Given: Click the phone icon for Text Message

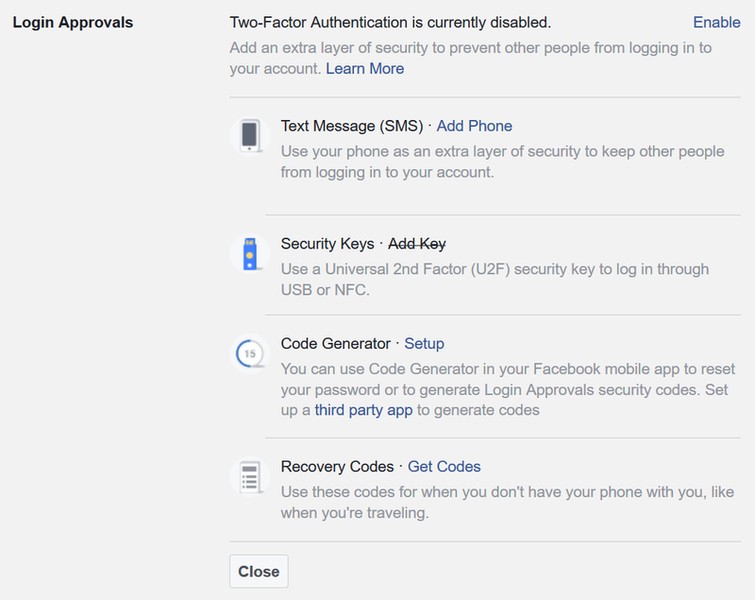Looking at the screenshot, I should coord(250,136).
